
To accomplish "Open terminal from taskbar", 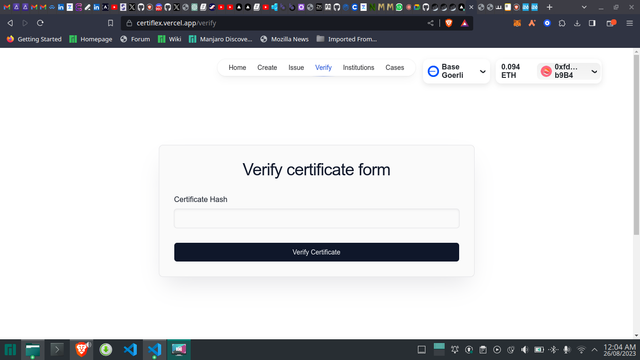I will coord(57,350).
